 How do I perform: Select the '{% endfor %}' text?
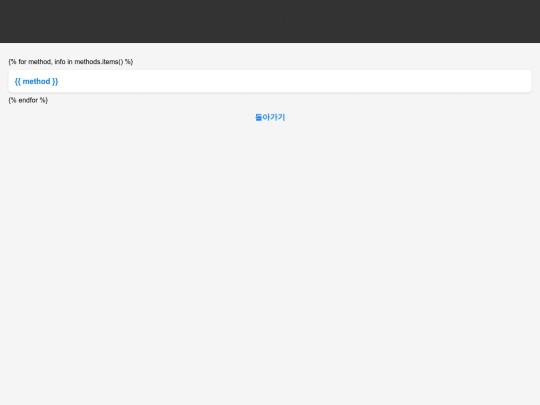pos(28,100)
